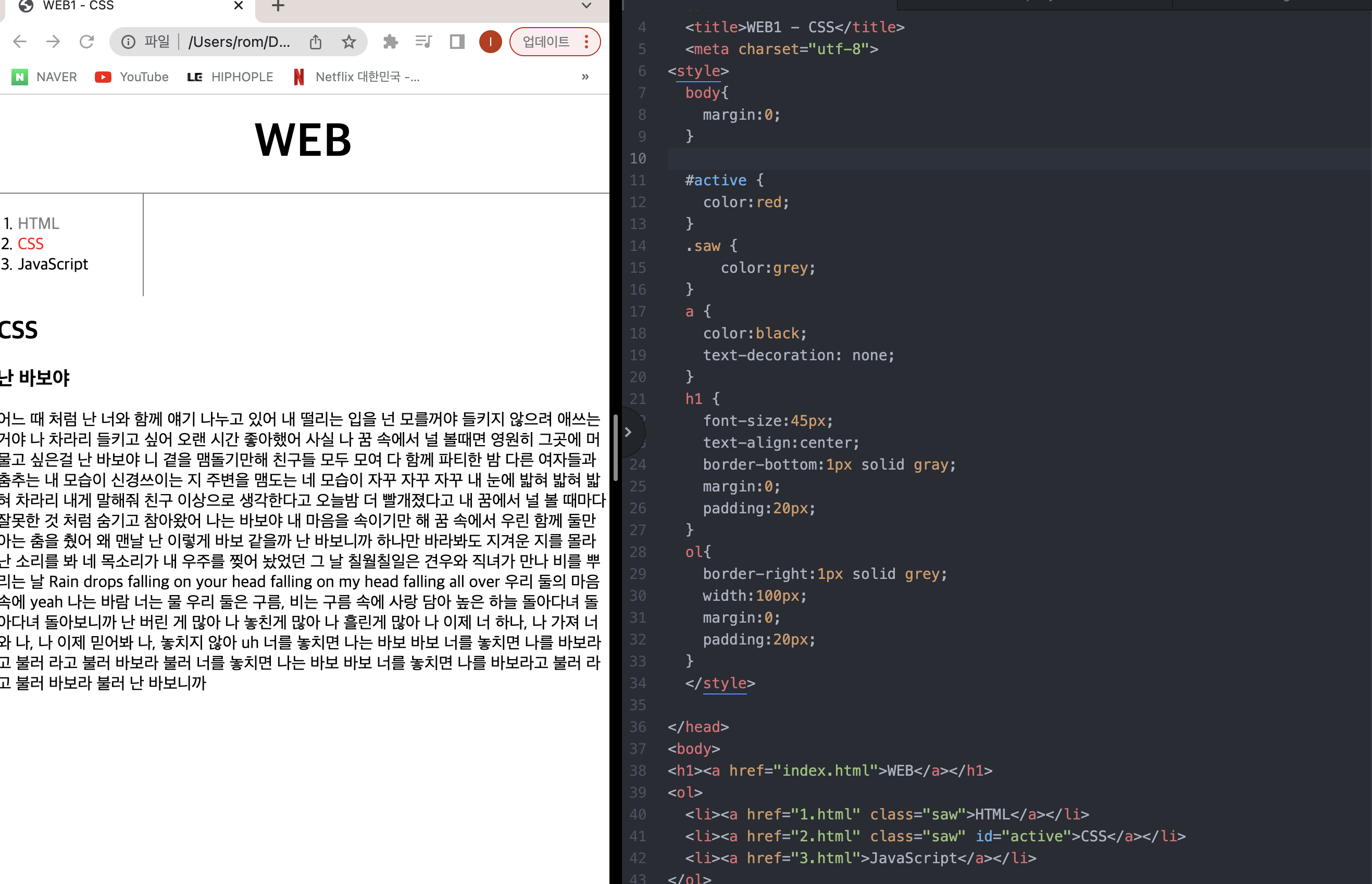Open the extensions puzzle icon
Viewport: 1372px width, 884px height.
tap(391, 42)
